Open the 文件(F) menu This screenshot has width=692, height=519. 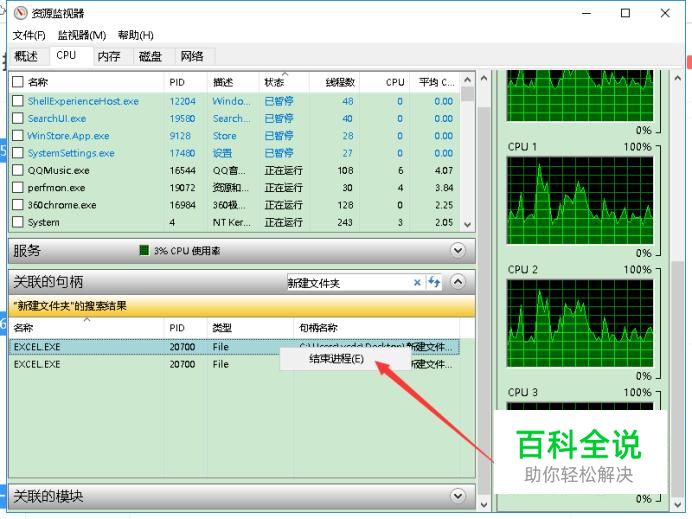(x=29, y=35)
